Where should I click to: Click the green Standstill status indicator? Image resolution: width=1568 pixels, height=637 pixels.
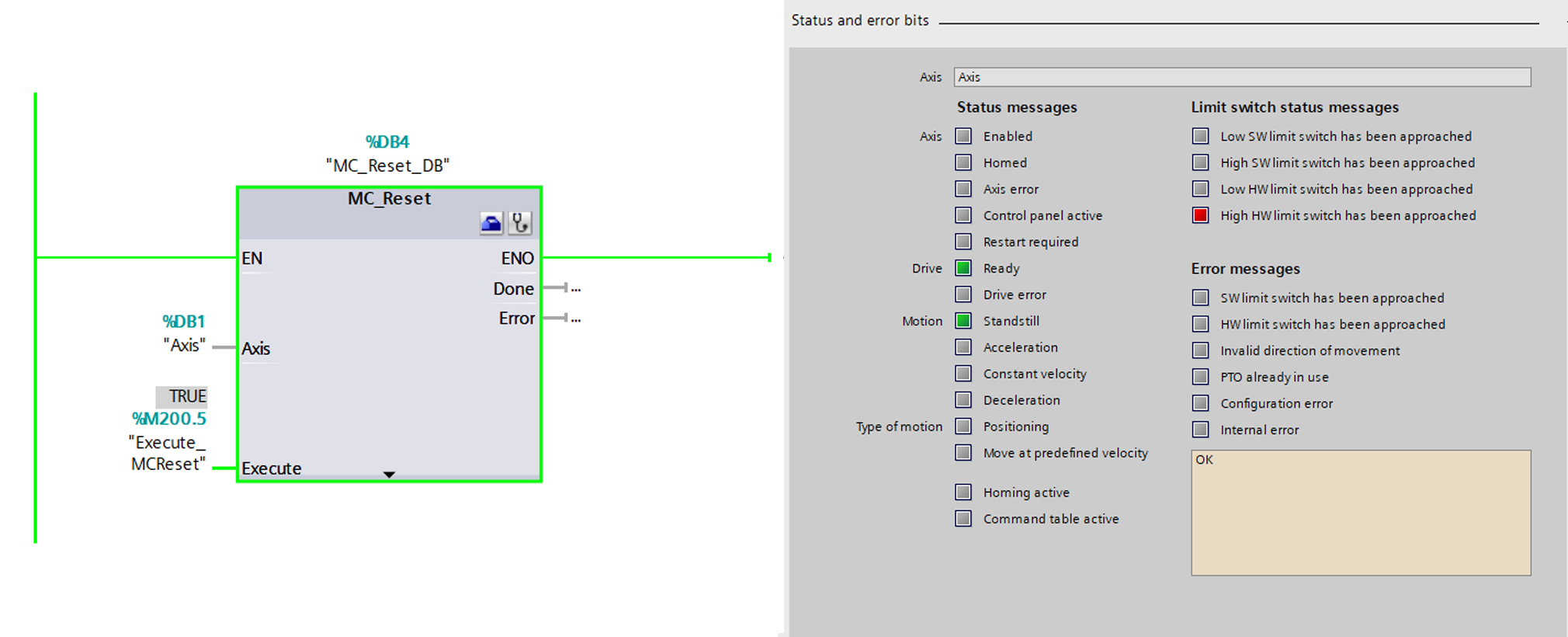point(963,321)
